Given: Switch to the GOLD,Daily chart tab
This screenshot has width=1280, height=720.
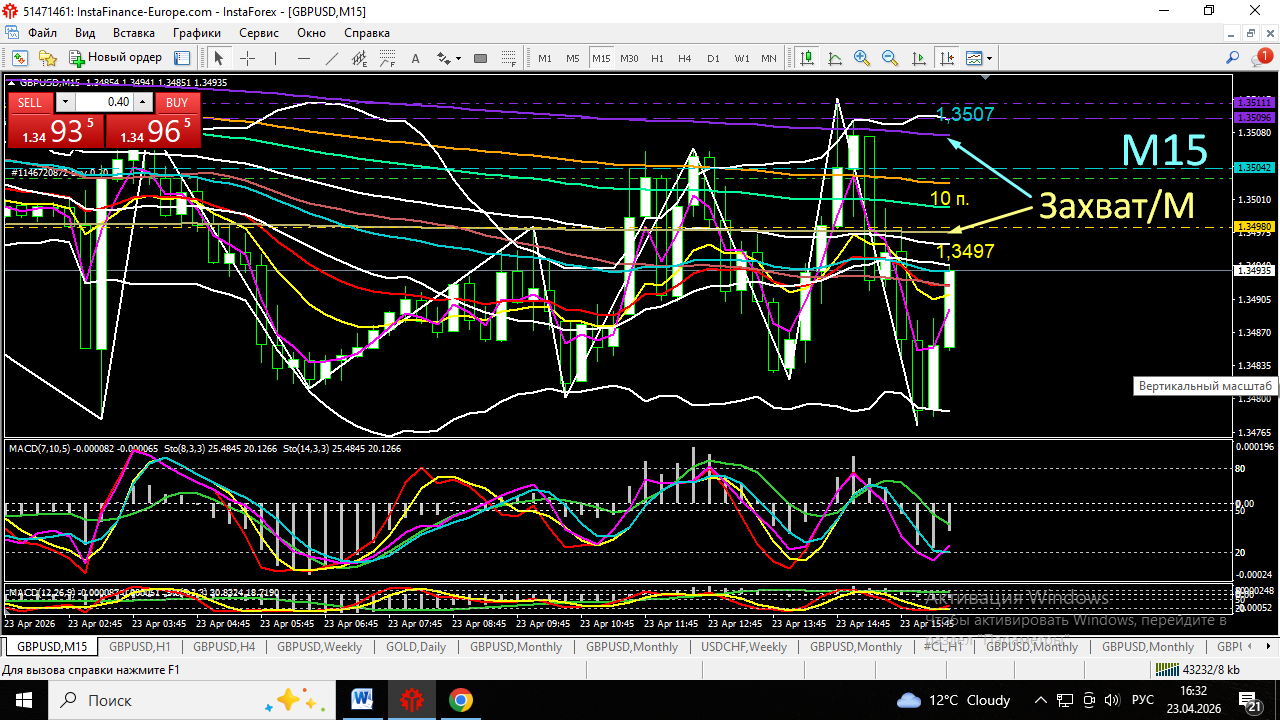Looking at the screenshot, I should pos(416,647).
